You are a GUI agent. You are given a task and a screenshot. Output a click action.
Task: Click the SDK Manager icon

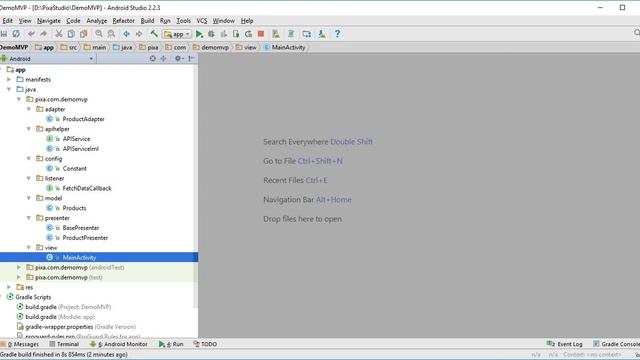(x=322, y=34)
